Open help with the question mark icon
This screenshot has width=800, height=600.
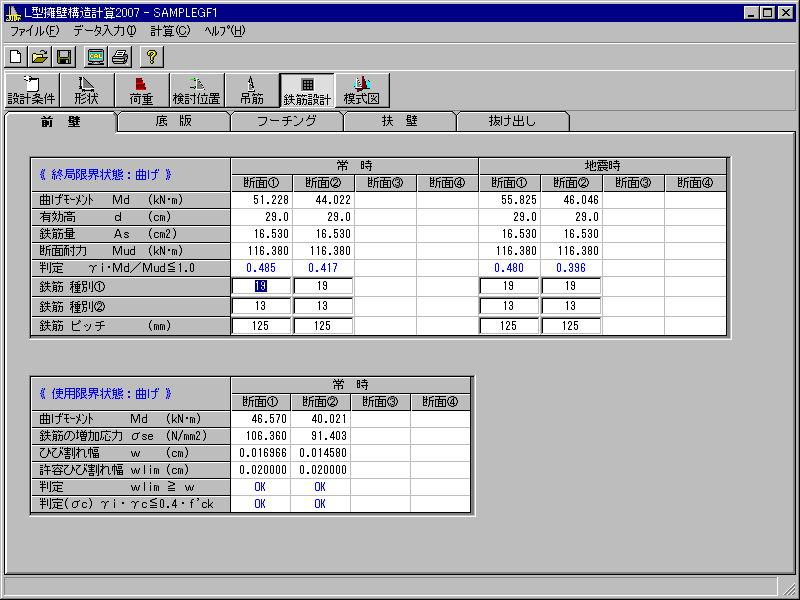[153, 57]
